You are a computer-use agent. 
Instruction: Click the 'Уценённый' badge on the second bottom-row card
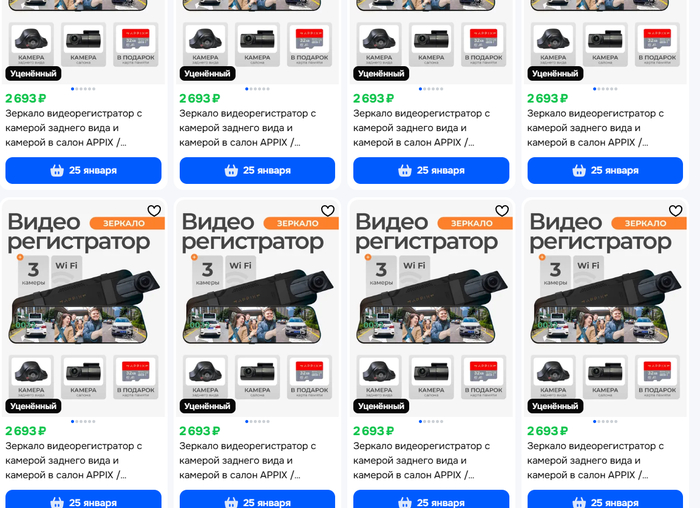tap(208, 406)
